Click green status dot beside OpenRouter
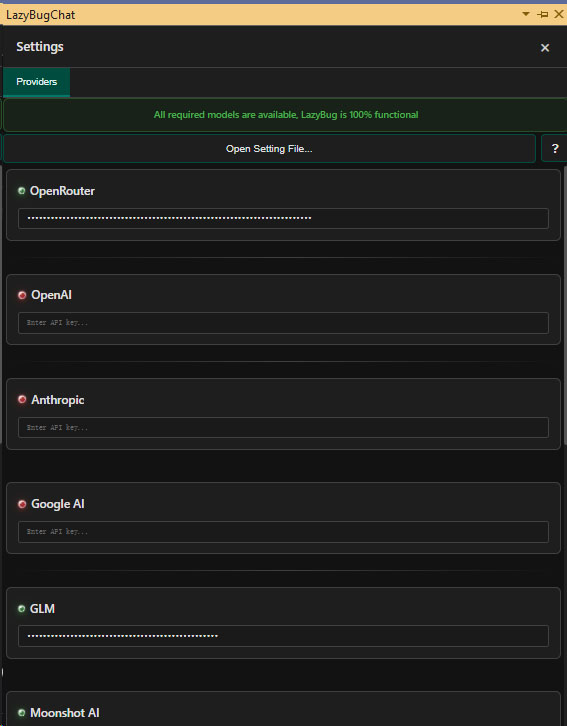This screenshot has height=726, width=567. pos(21,191)
